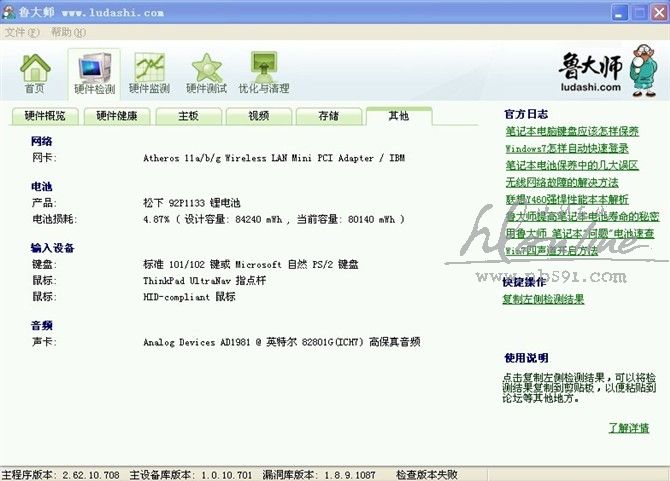Open link 笔记本电池保养中的几大误区
Viewport: 670px width, 481px height.
pos(572,165)
